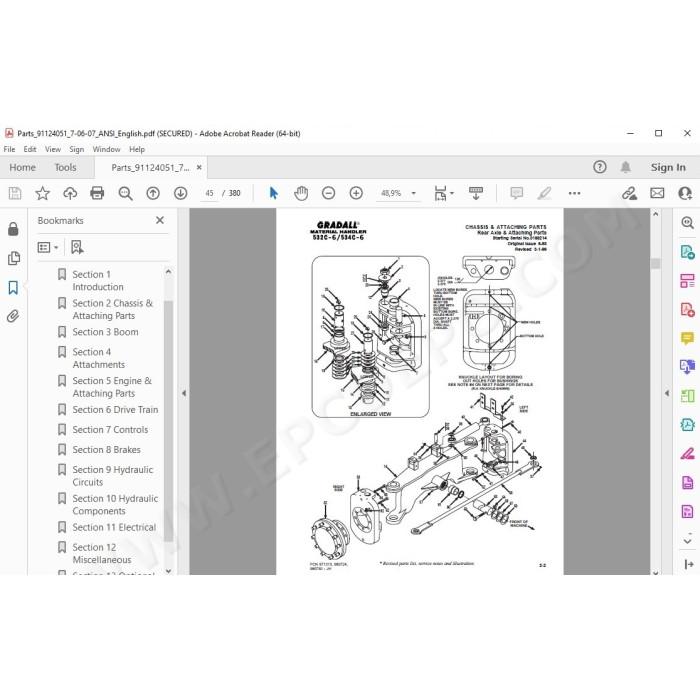Open the View menu
The width and height of the screenshot is (700, 700).
[x=53, y=149]
